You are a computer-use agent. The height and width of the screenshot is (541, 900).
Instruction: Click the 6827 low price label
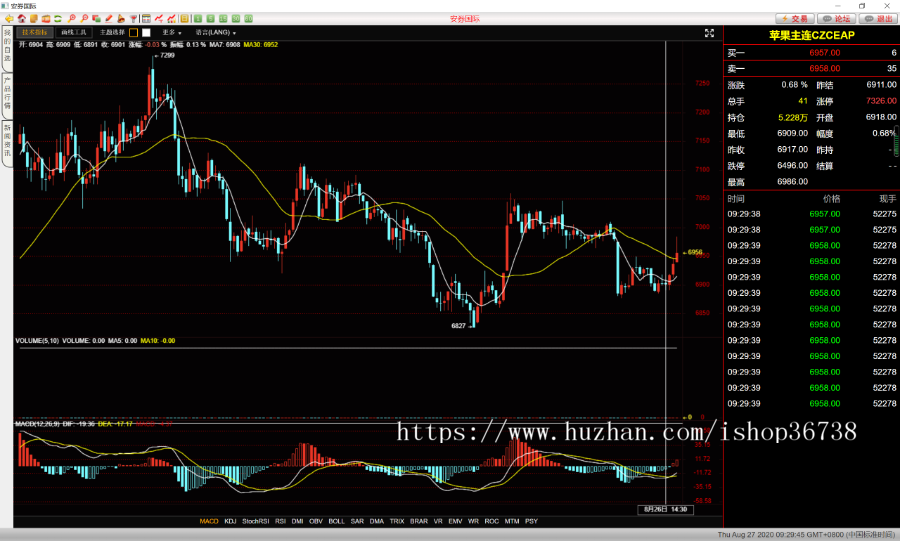click(458, 326)
